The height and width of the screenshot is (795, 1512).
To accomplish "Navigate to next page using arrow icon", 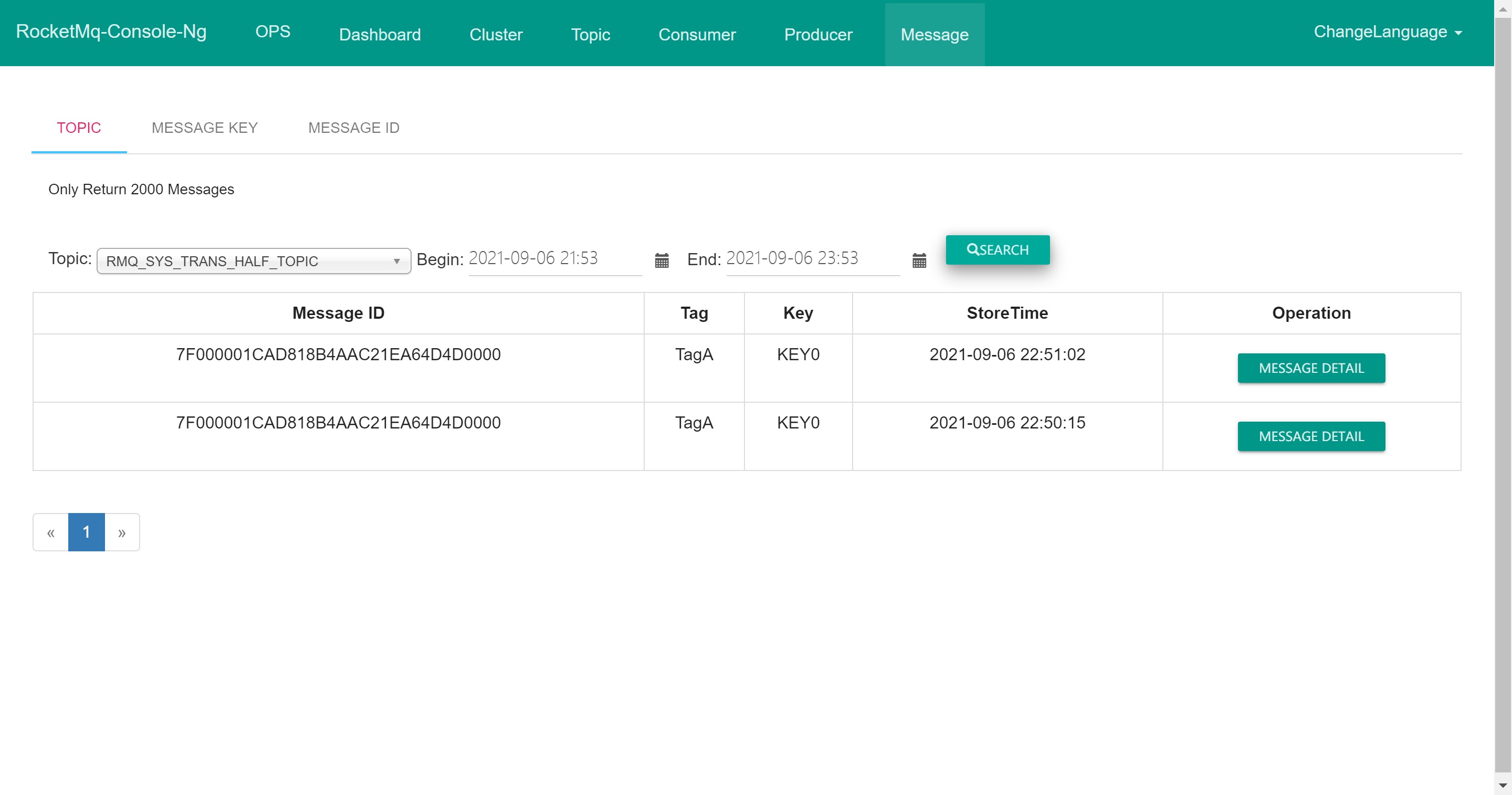I will 121,531.
